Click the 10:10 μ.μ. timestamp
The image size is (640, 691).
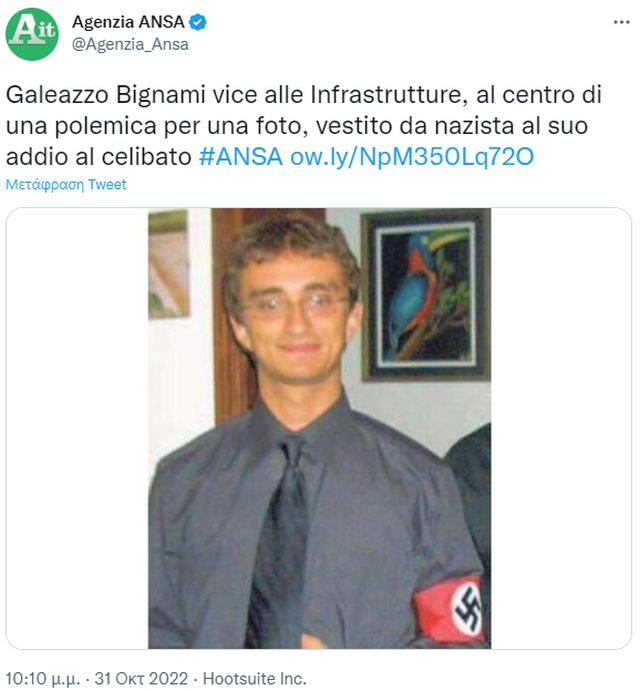pyautogui.click(x=43, y=678)
